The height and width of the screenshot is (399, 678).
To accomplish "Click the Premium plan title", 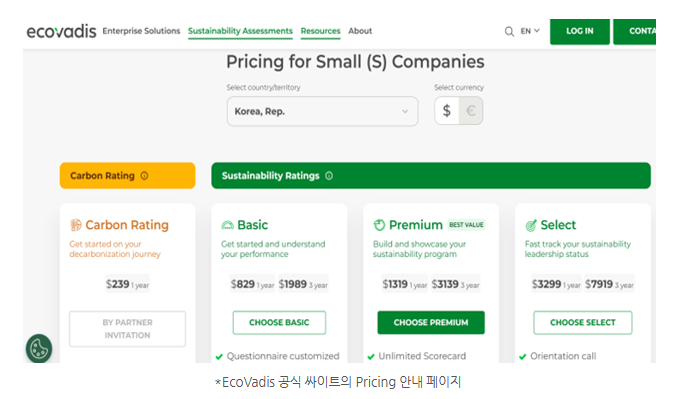I will [x=416, y=225].
